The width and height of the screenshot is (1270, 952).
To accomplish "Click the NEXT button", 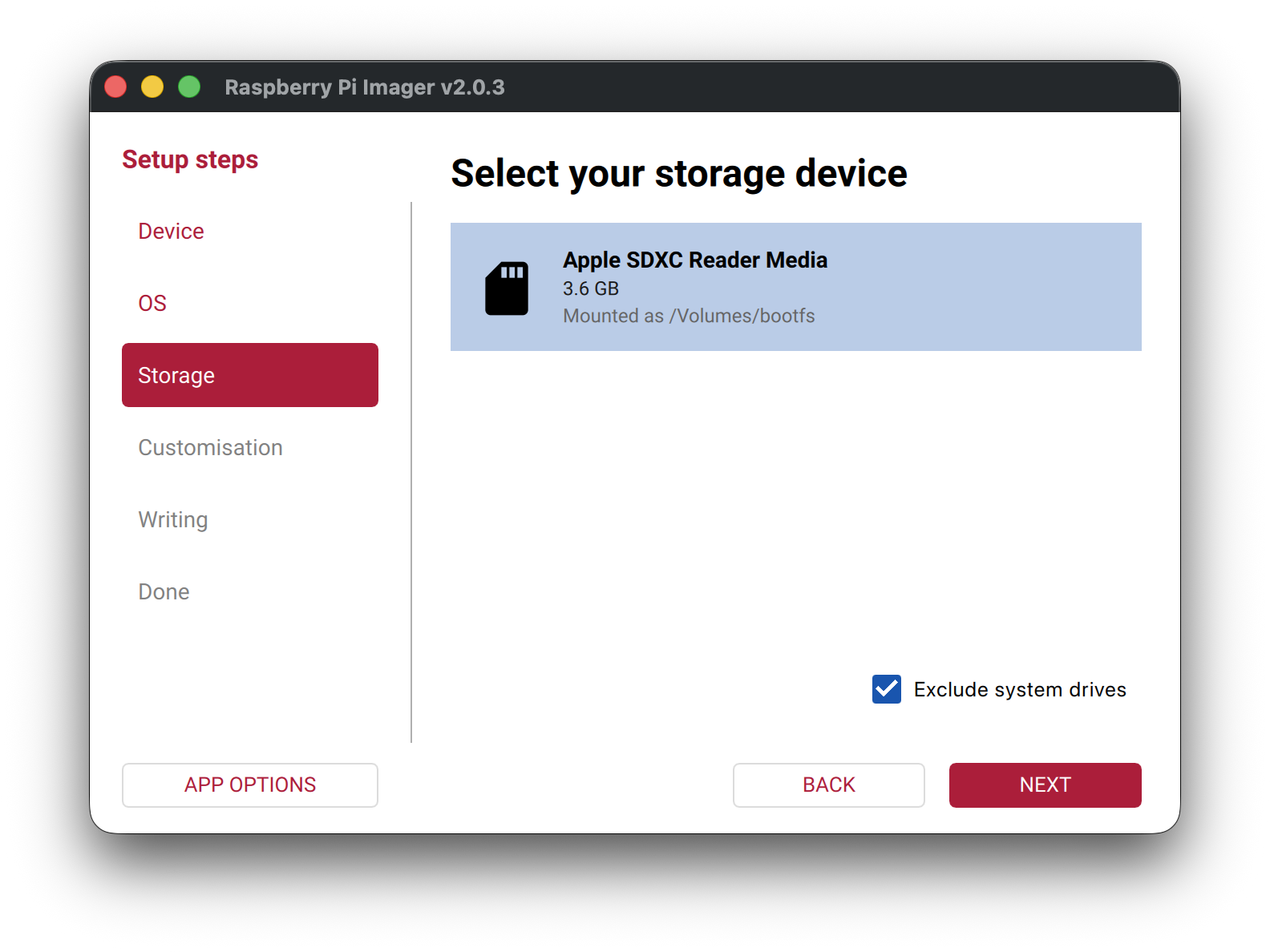I will click(x=1046, y=785).
